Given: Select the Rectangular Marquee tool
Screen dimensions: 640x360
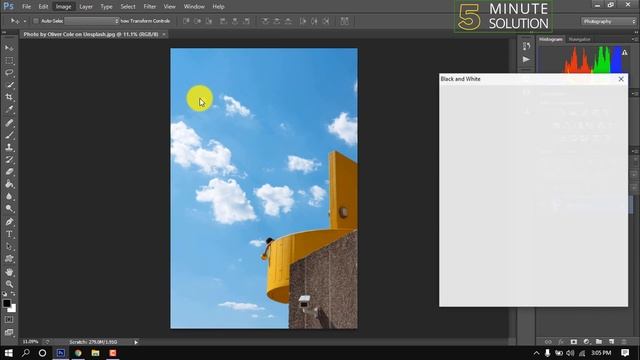Looking at the screenshot, I should [x=9, y=60].
